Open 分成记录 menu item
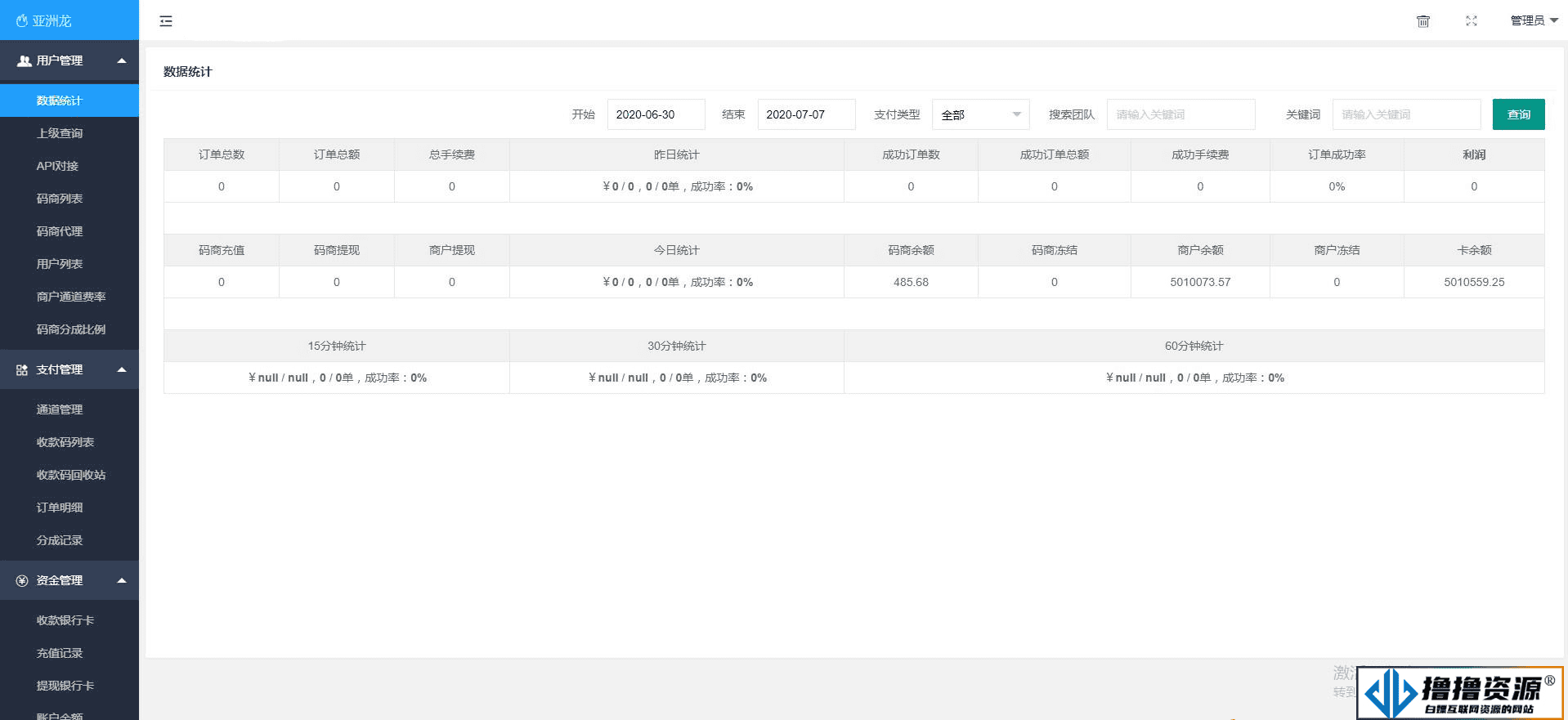 pos(69,540)
